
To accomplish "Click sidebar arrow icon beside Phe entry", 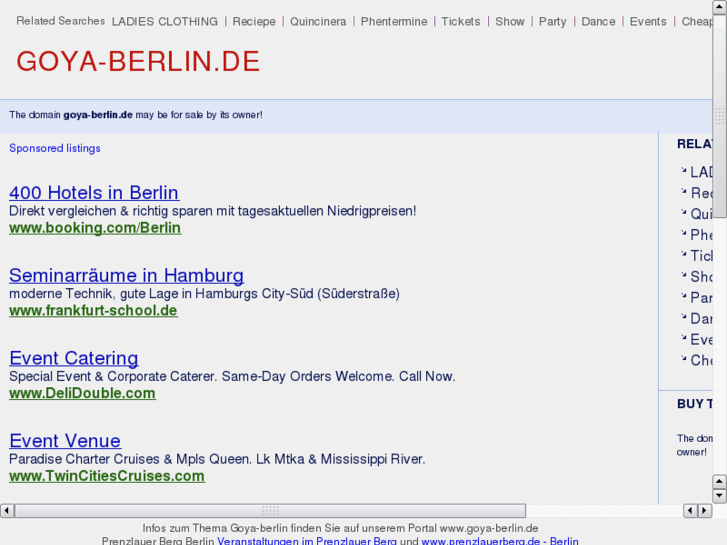I will coord(683,233).
